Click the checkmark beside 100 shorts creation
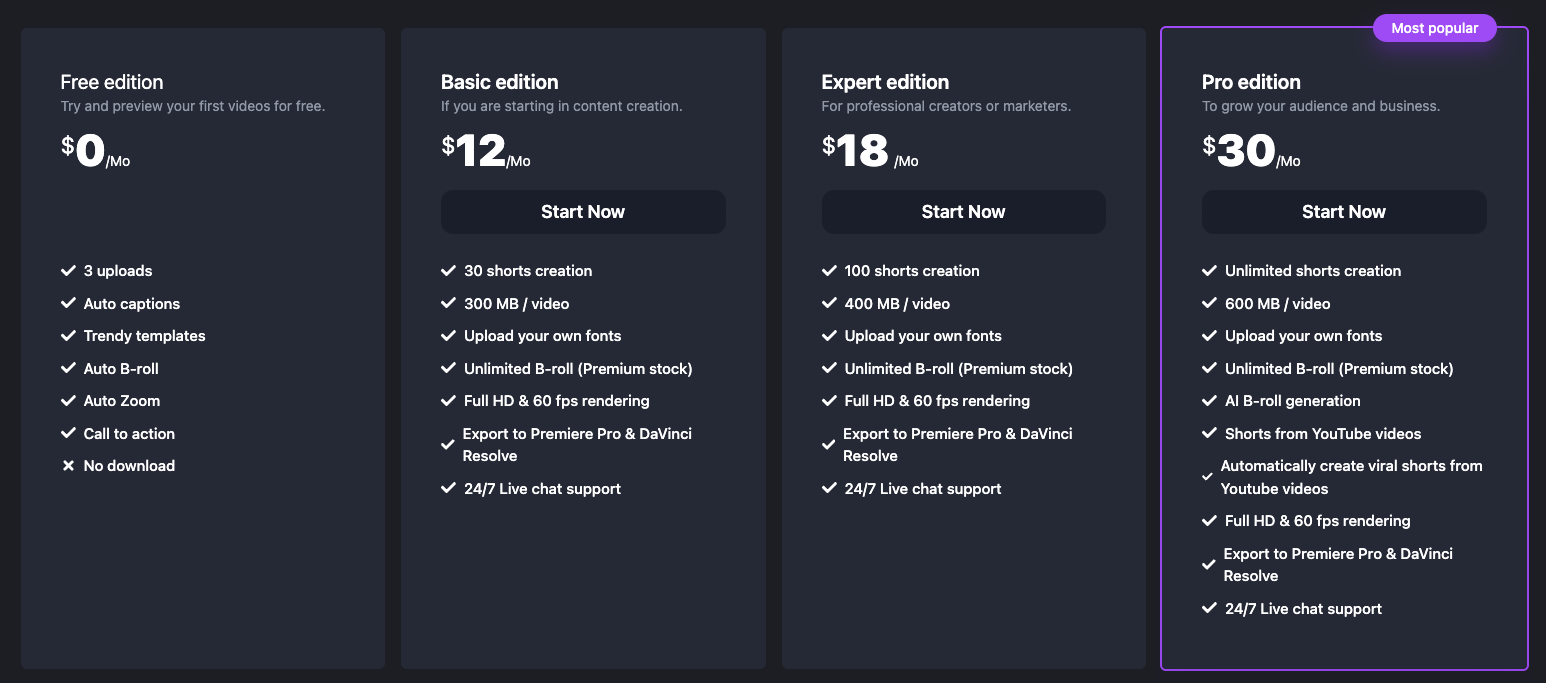Image resolution: width=1546 pixels, height=683 pixels. (x=829, y=271)
